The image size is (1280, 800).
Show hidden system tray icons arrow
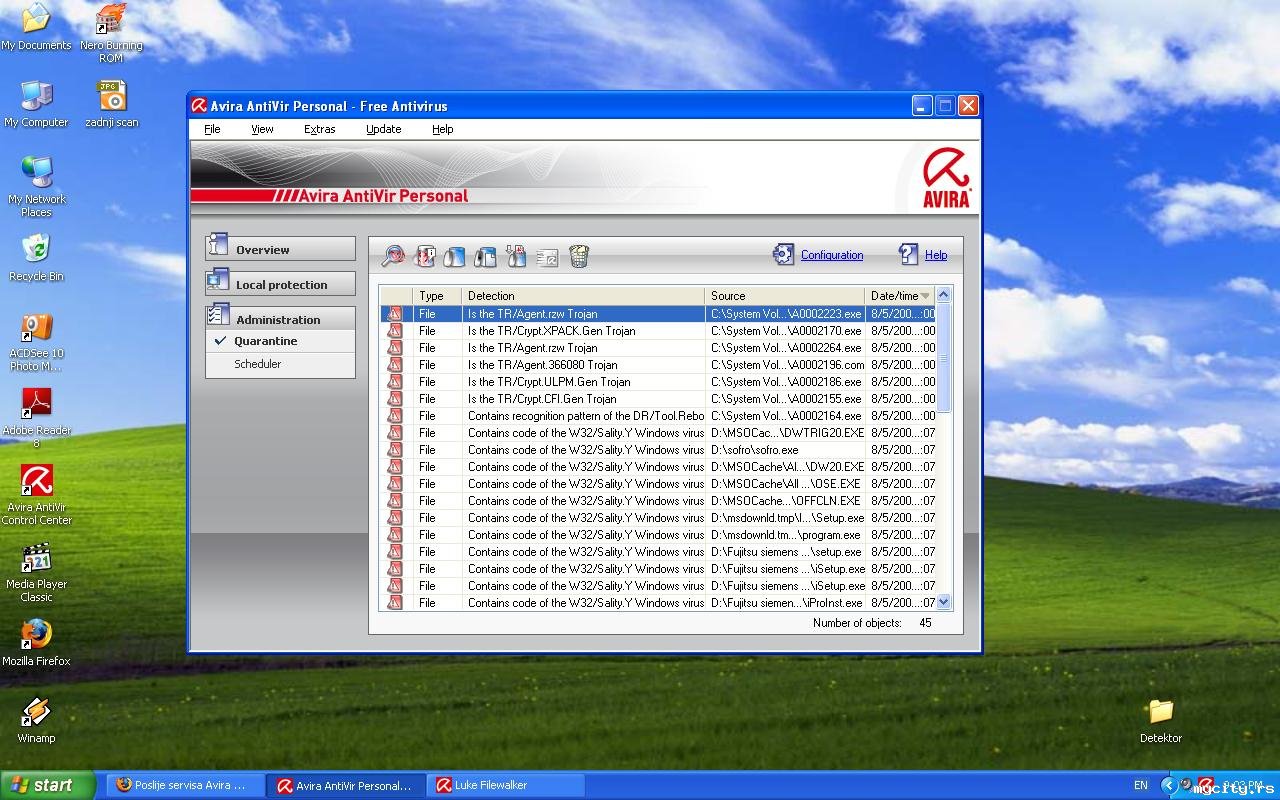(x=1170, y=785)
